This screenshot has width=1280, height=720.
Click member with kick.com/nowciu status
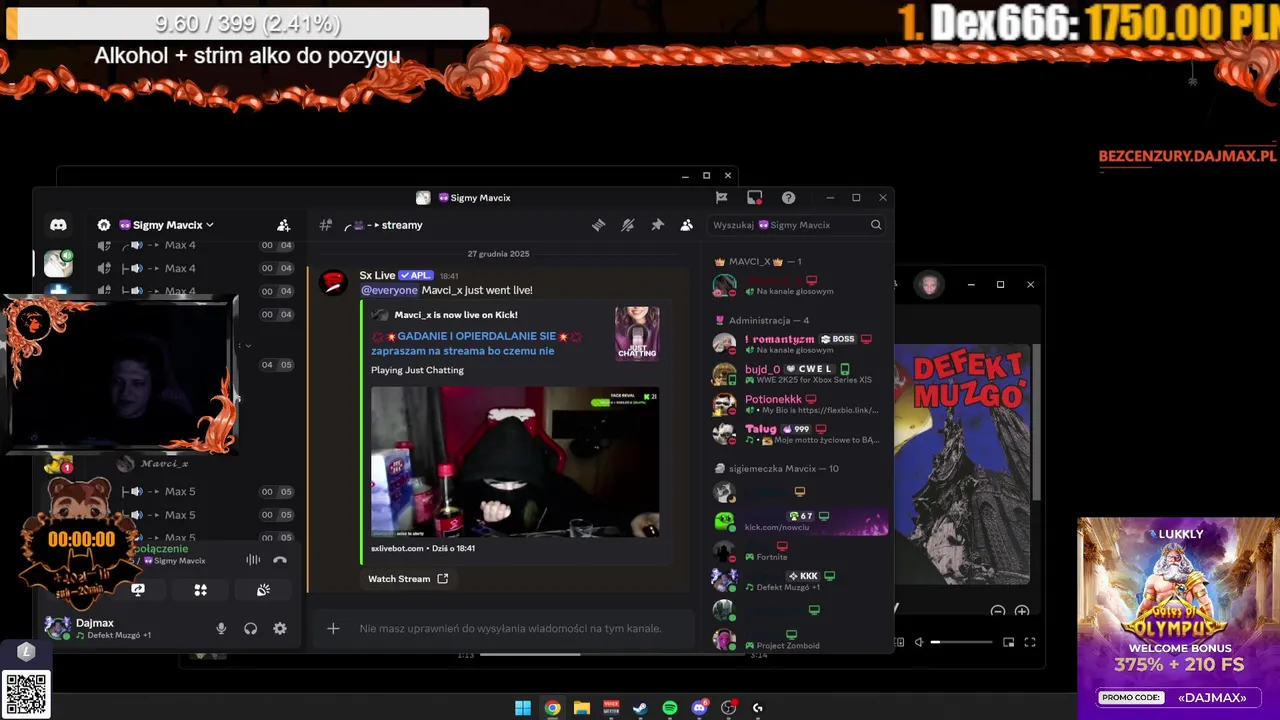pyautogui.click(x=798, y=521)
